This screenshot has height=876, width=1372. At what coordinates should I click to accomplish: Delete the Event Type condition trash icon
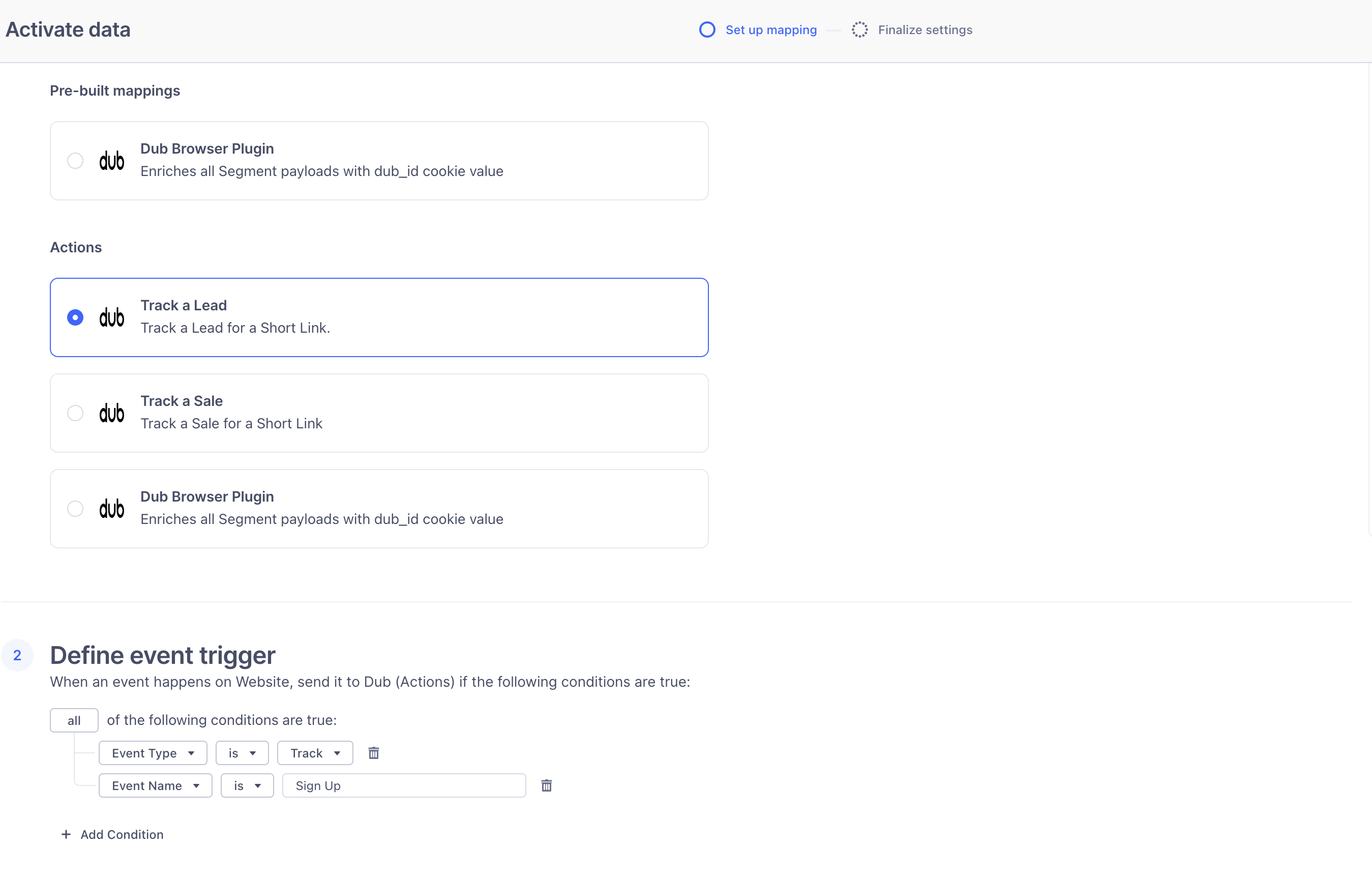coord(373,753)
